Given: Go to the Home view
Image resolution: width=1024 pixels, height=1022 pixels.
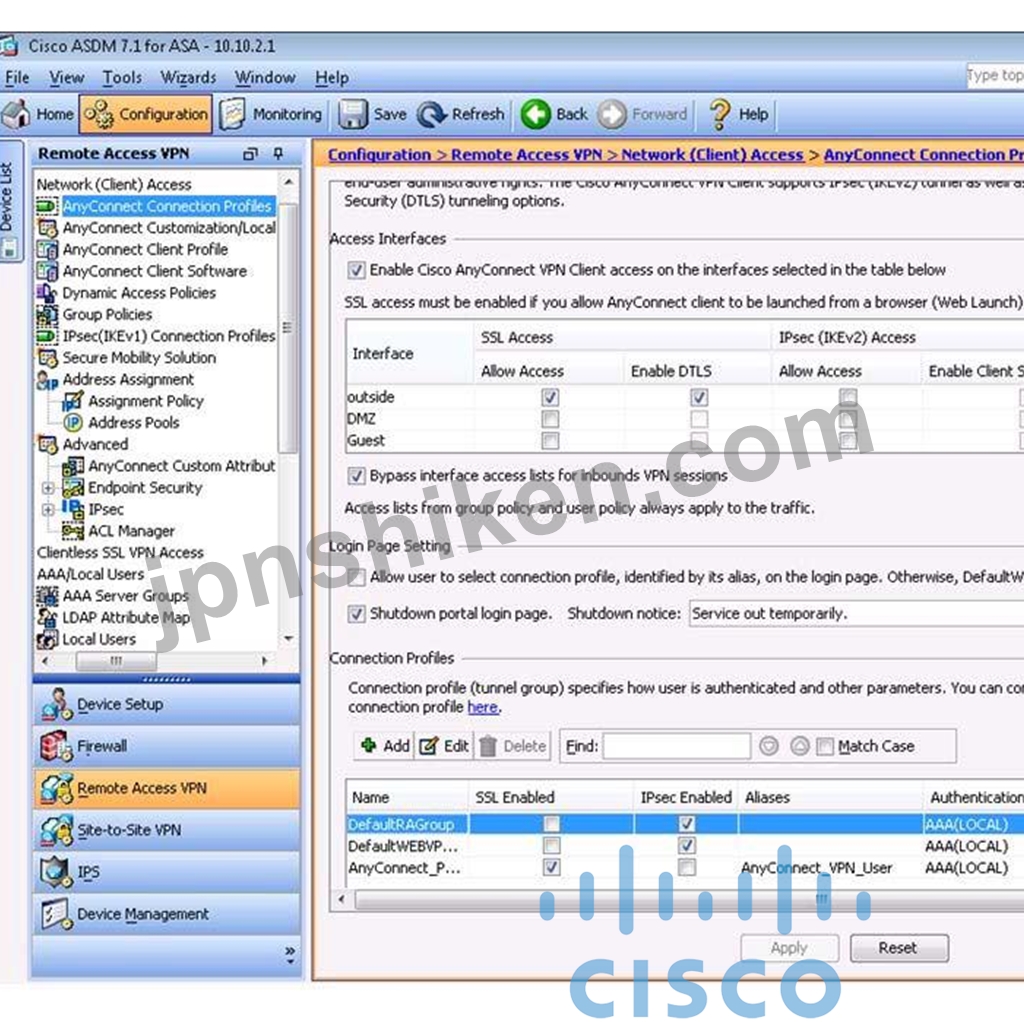Looking at the screenshot, I should click(x=38, y=114).
